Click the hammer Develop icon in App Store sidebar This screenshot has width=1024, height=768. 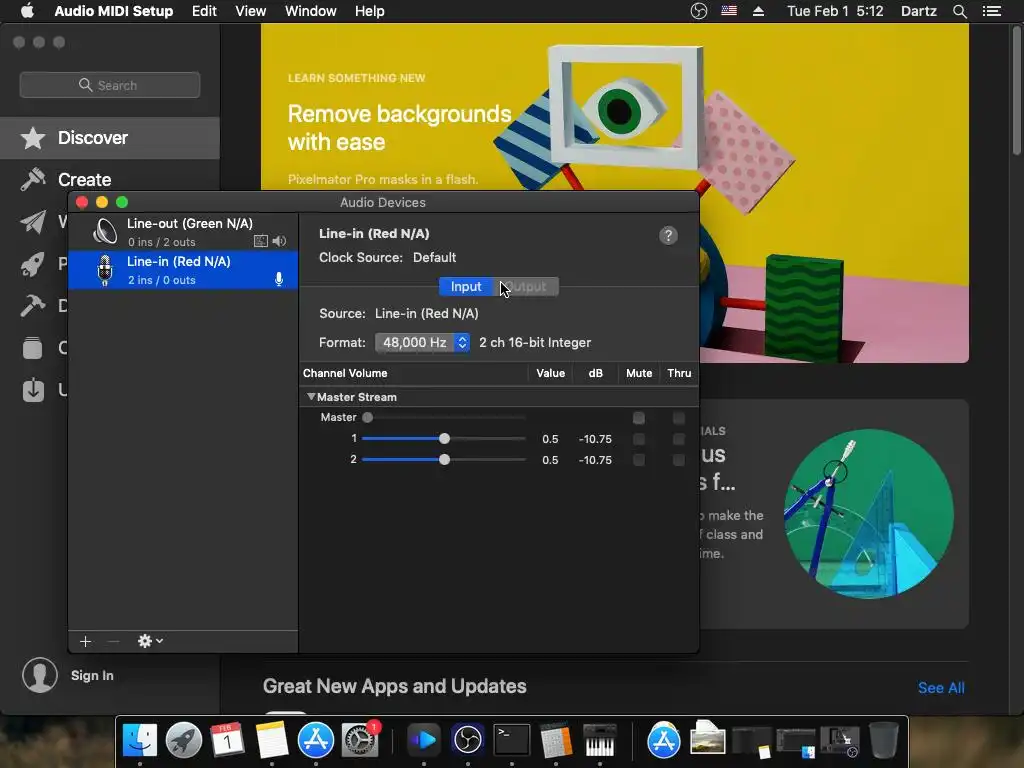pyautogui.click(x=33, y=306)
